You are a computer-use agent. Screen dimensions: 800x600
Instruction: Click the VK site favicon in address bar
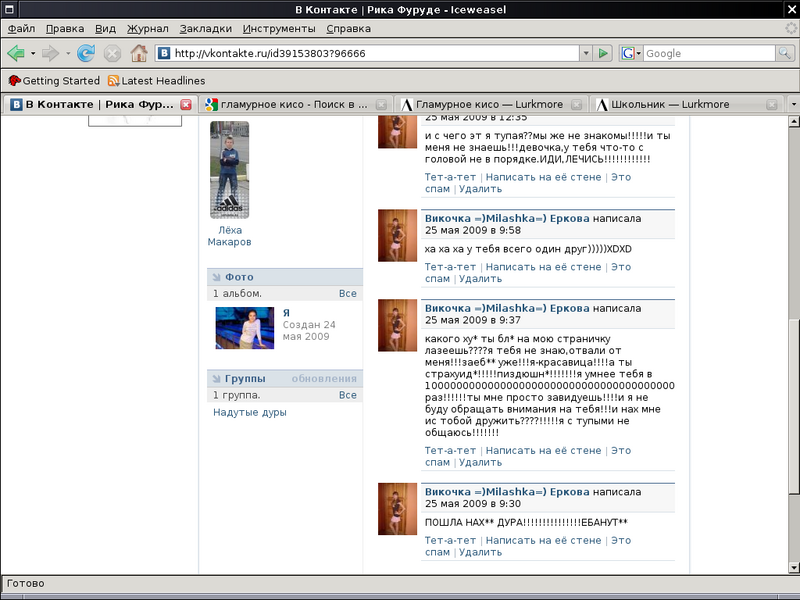pos(164,53)
